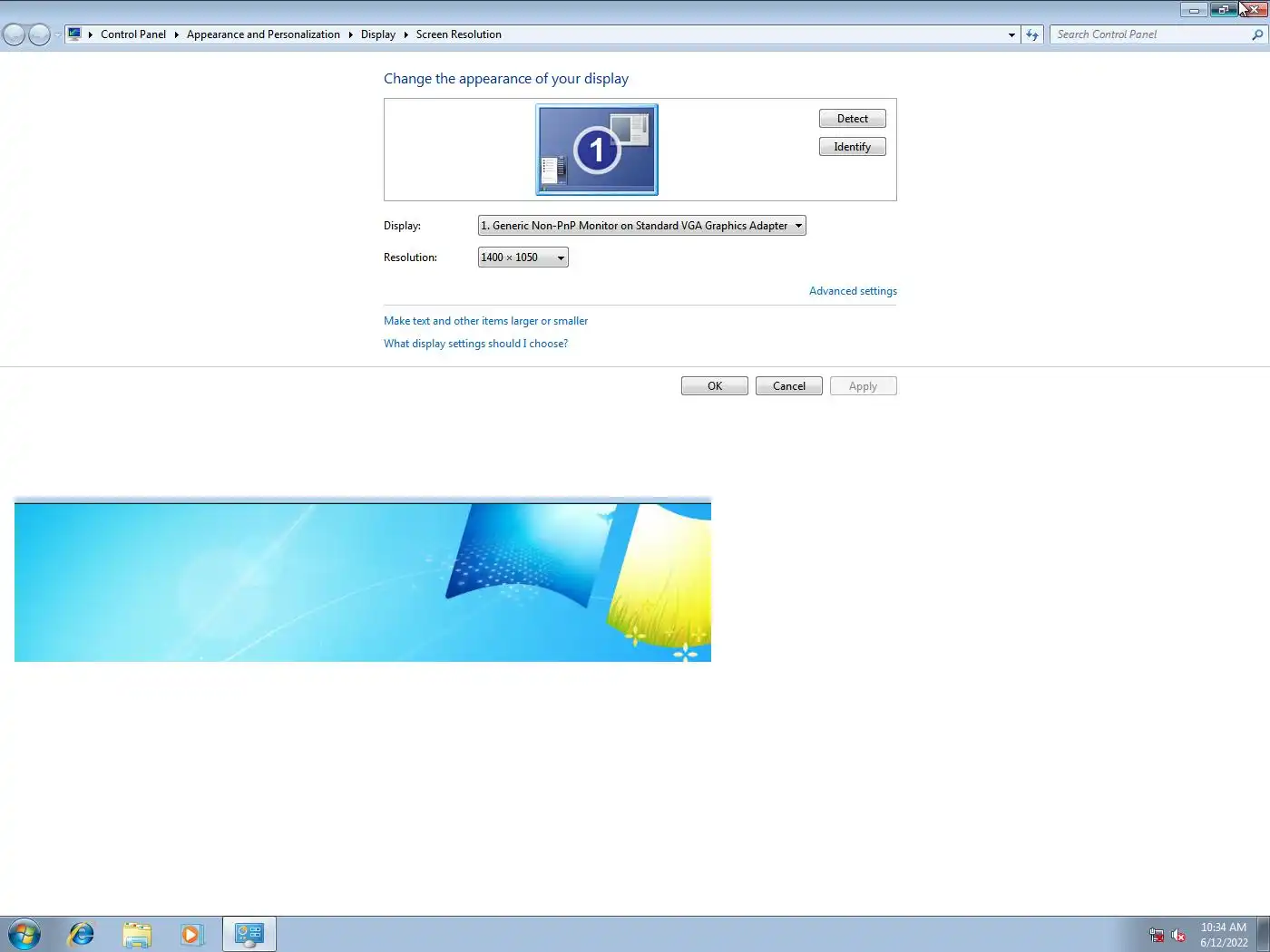The height and width of the screenshot is (952, 1270).
Task: Minimize the Screen Resolution window
Action: 1194,10
